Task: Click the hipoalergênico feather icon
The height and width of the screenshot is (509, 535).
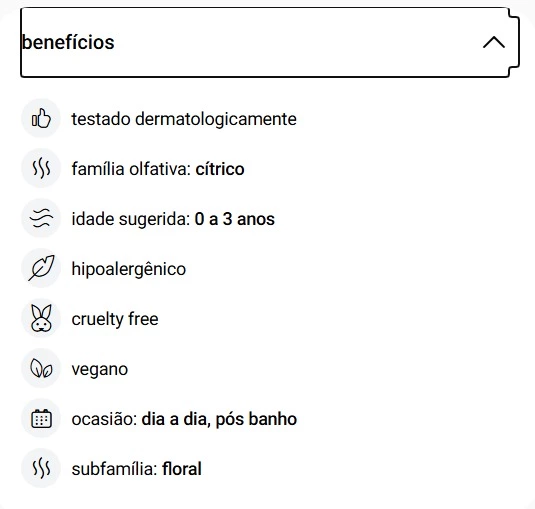Action: [x=41, y=268]
